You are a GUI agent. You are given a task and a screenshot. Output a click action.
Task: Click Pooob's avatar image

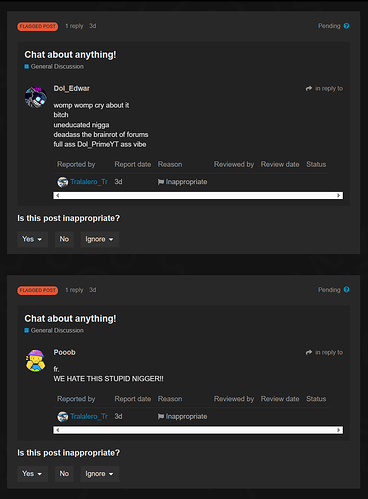(36, 361)
